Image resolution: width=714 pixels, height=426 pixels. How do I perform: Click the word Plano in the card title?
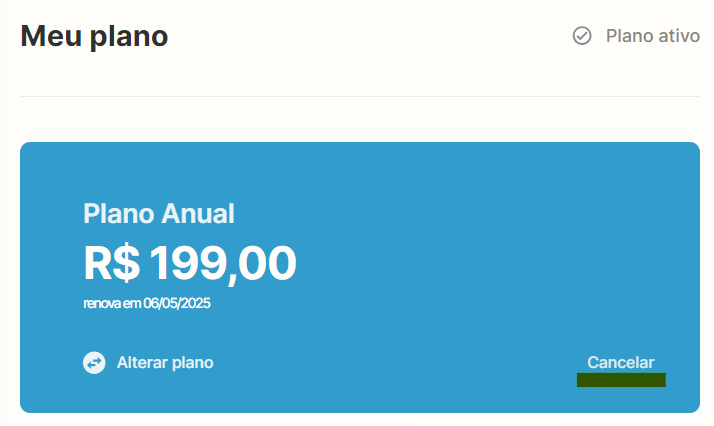click(x=119, y=214)
